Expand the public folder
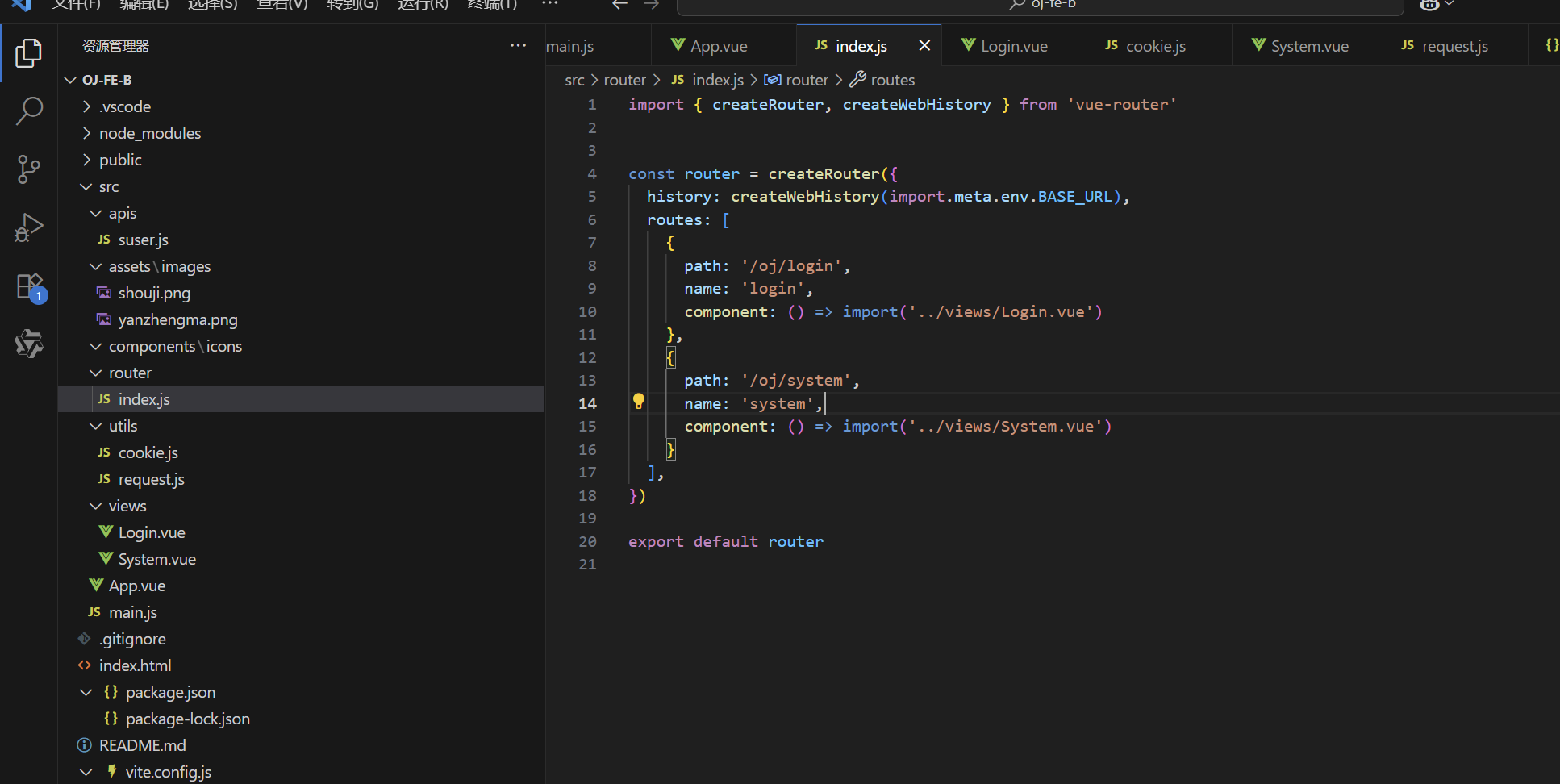The width and height of the screenshot is (1560, 784). pos(86,160)
